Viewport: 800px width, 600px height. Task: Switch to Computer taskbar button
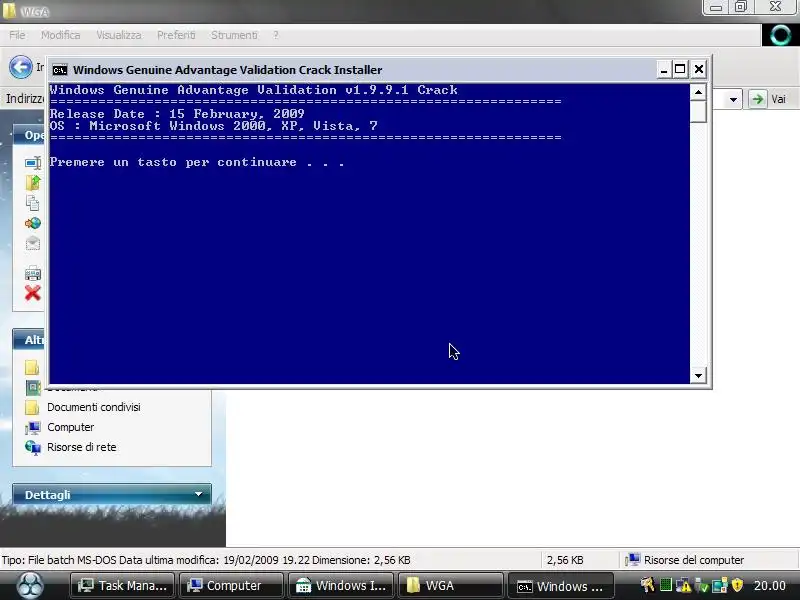[x=231, y=585]
